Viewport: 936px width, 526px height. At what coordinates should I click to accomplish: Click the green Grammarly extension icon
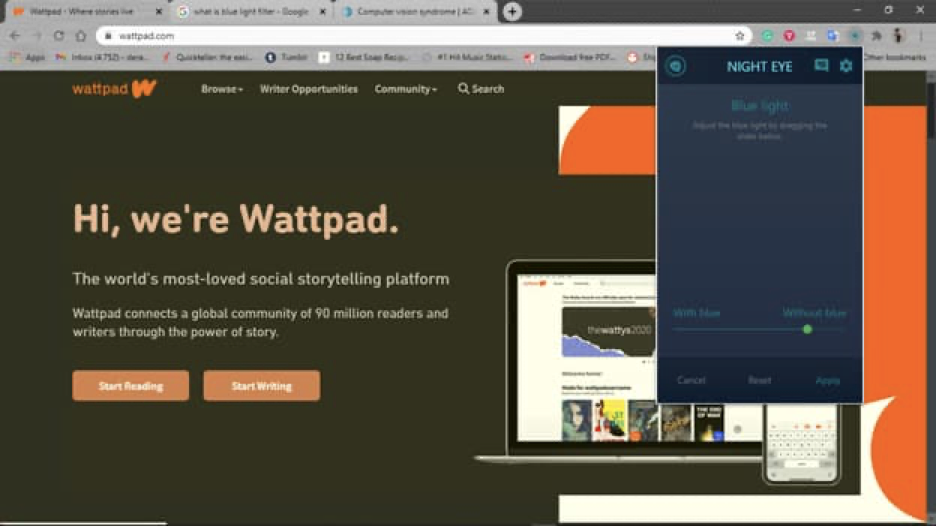(767, 36)
